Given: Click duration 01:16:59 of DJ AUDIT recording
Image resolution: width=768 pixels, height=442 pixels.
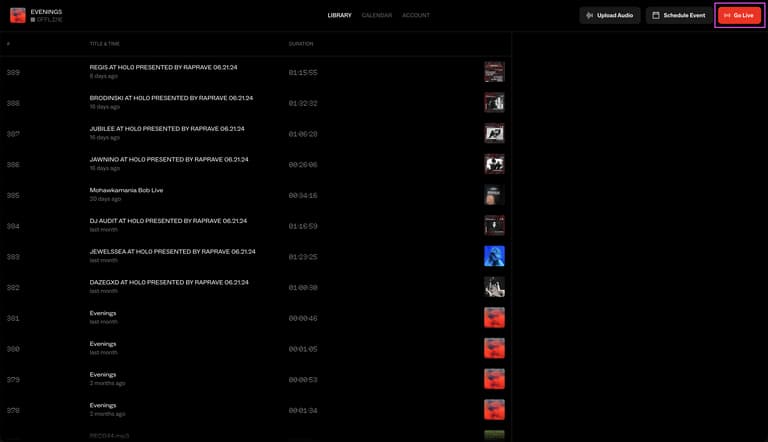Looking at the screenshot, I should 303,226.
